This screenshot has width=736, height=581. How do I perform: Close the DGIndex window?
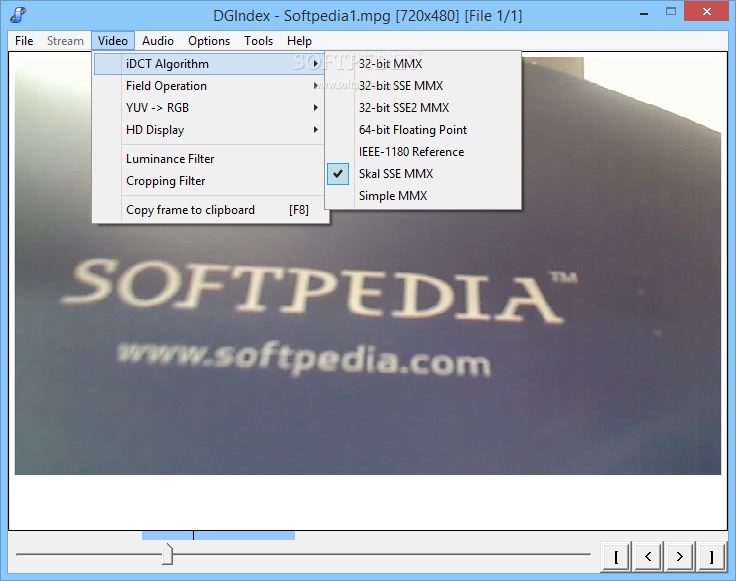706,12
